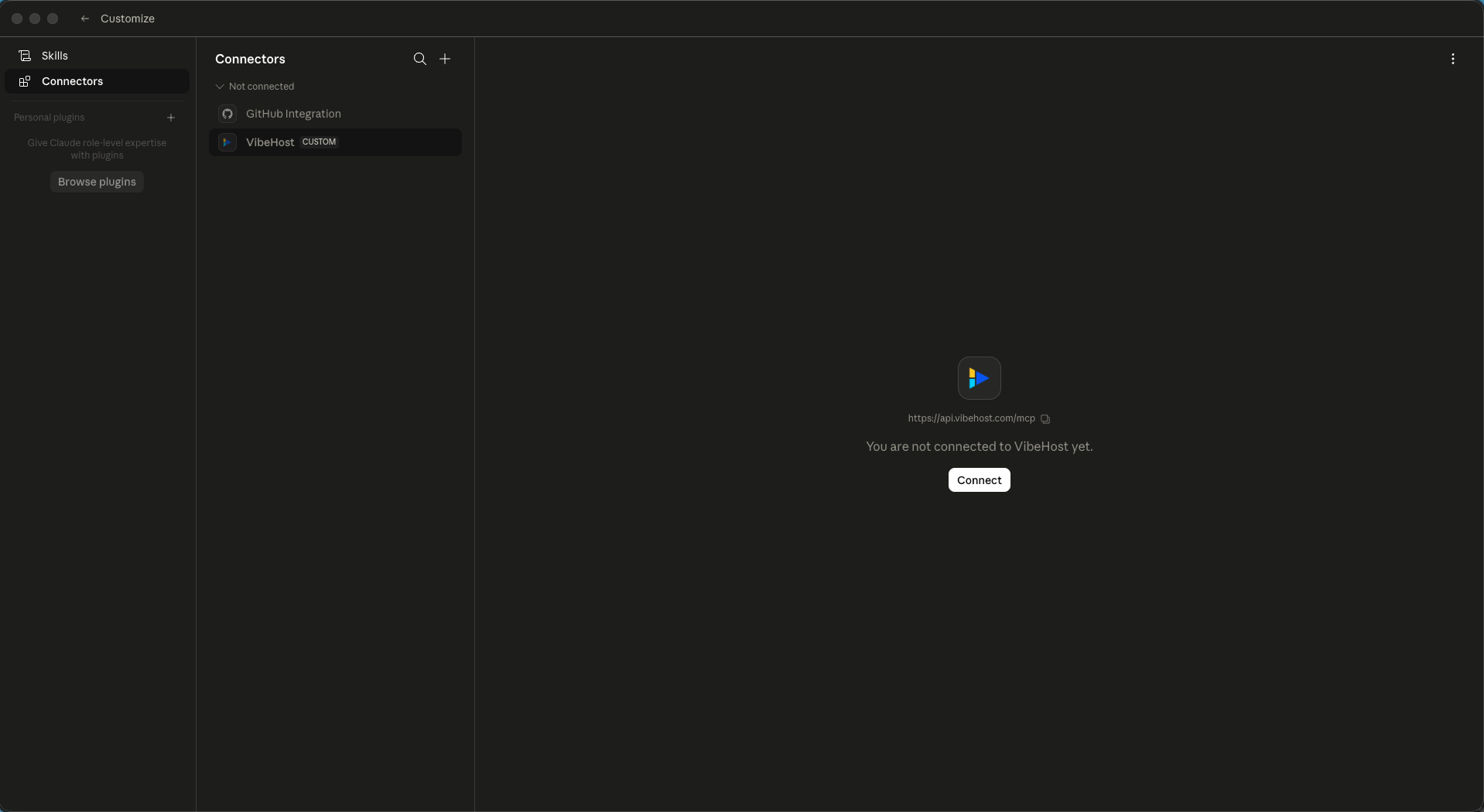Add a new connector with plus icon
This screenshot has height=812, width=1484.
point(445,59)
